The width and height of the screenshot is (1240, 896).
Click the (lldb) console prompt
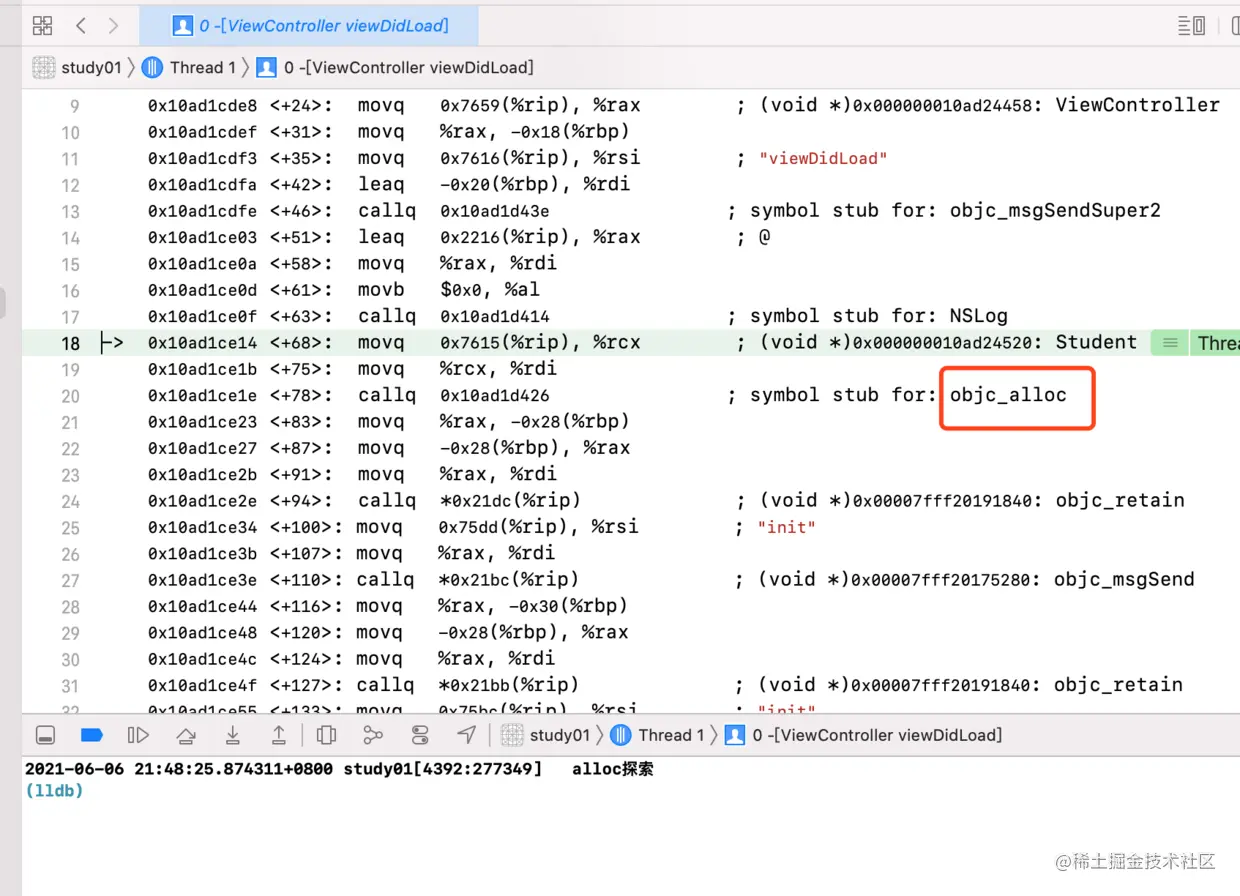click(x=53, y=790)
